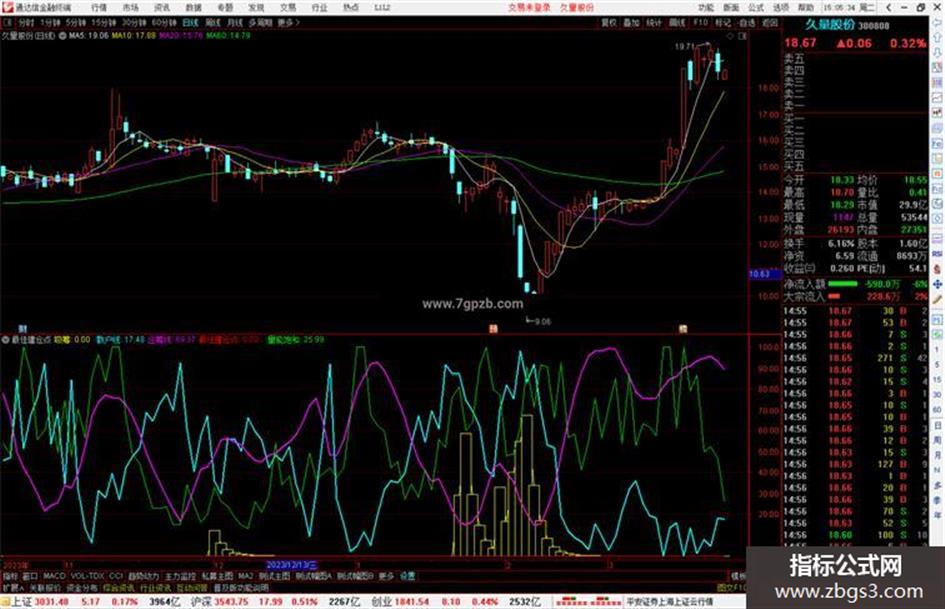Image resolution: width=945 pixels, height=609 pixels.
Task: Click the second red signal icon in status bar
Action: [x=606, y=601]
